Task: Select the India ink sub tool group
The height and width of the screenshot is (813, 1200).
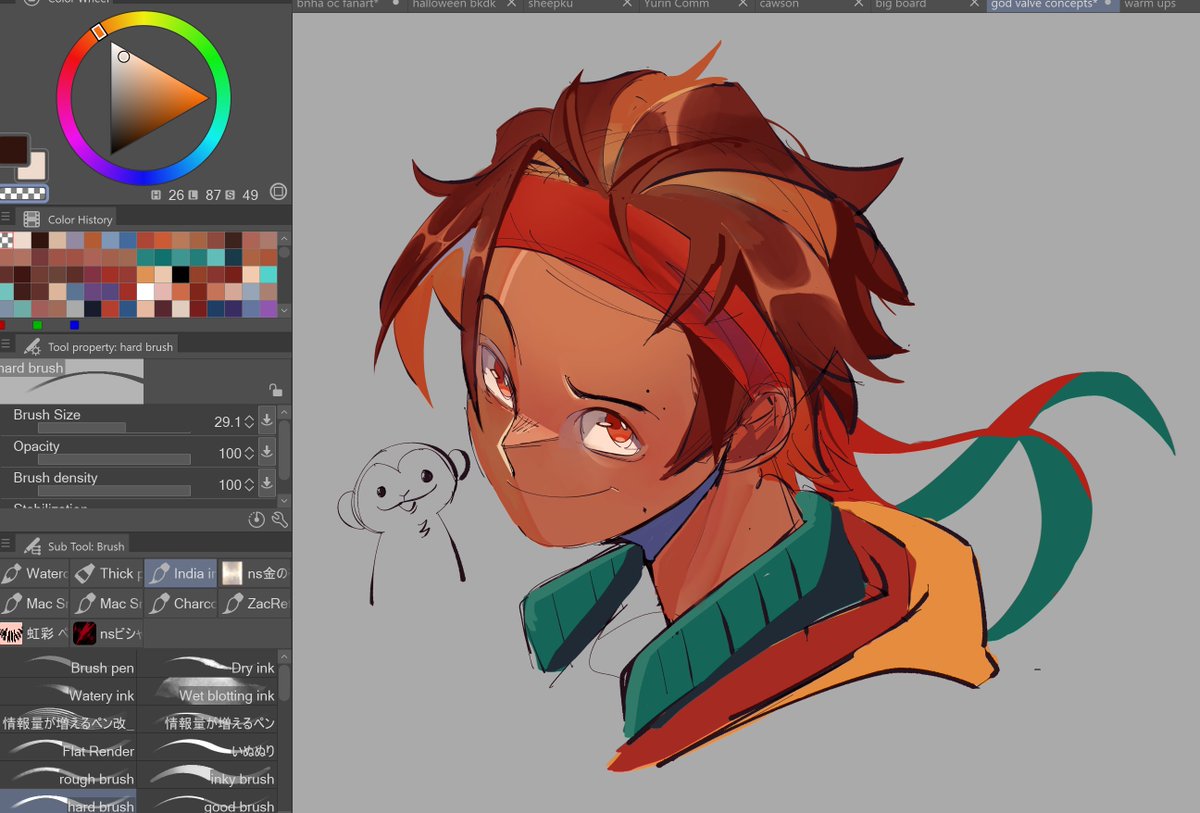Action: coord(181,573)
